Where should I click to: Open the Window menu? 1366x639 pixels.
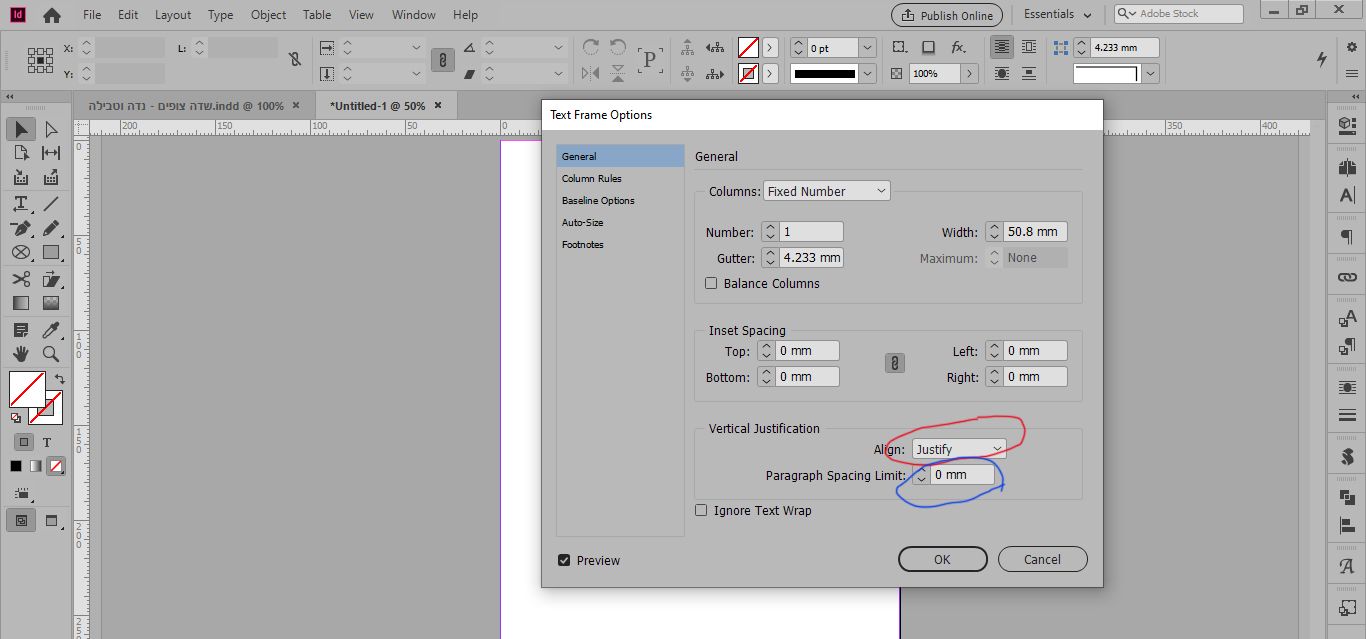pos(413,15)
